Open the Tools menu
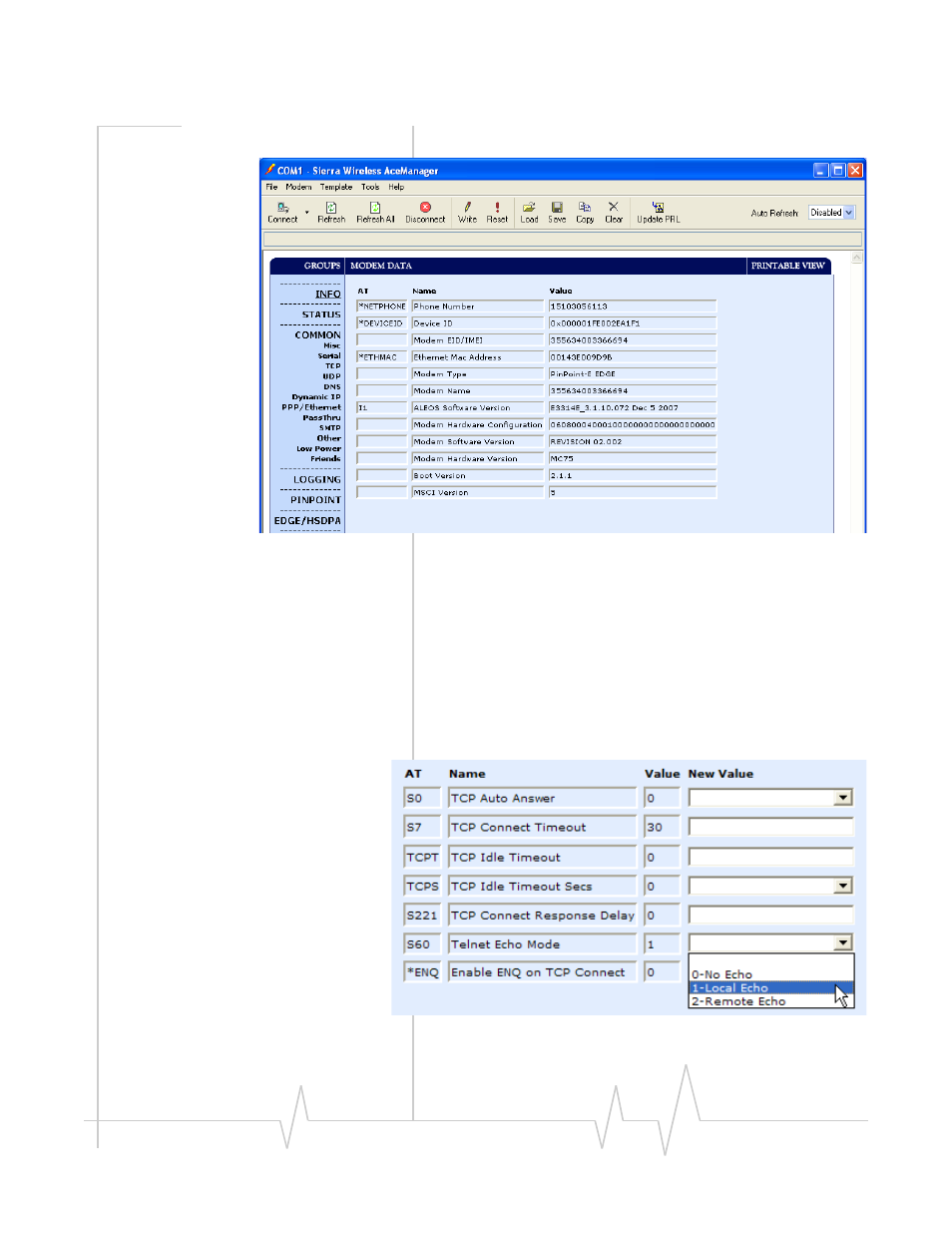952x1233 pixels. coord(370,187)
